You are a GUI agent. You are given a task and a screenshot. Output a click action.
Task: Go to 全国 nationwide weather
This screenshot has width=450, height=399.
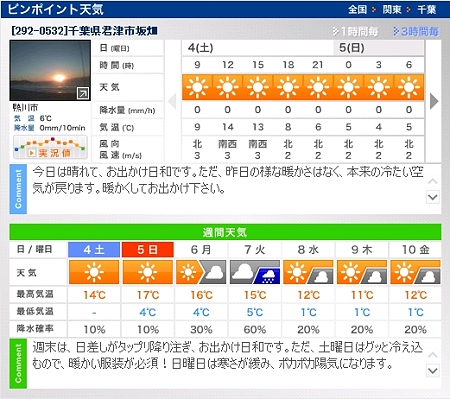pos(357,9)
